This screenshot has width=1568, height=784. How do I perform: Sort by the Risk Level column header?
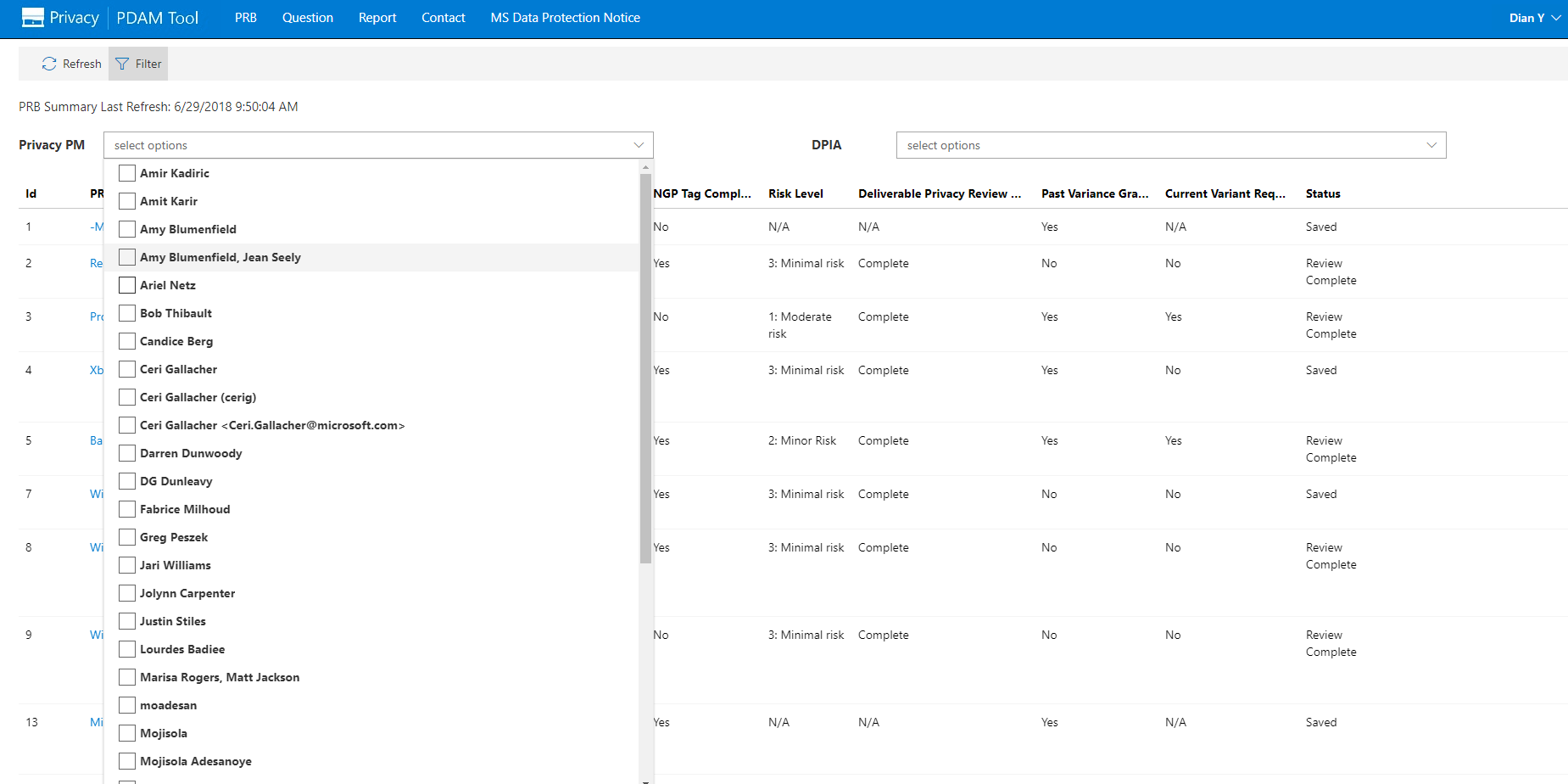[795, 193]
